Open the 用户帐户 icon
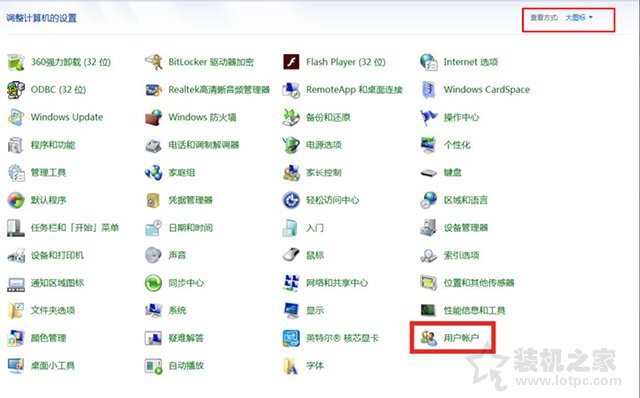Viewport: 640px width, 398px height. 429,338
